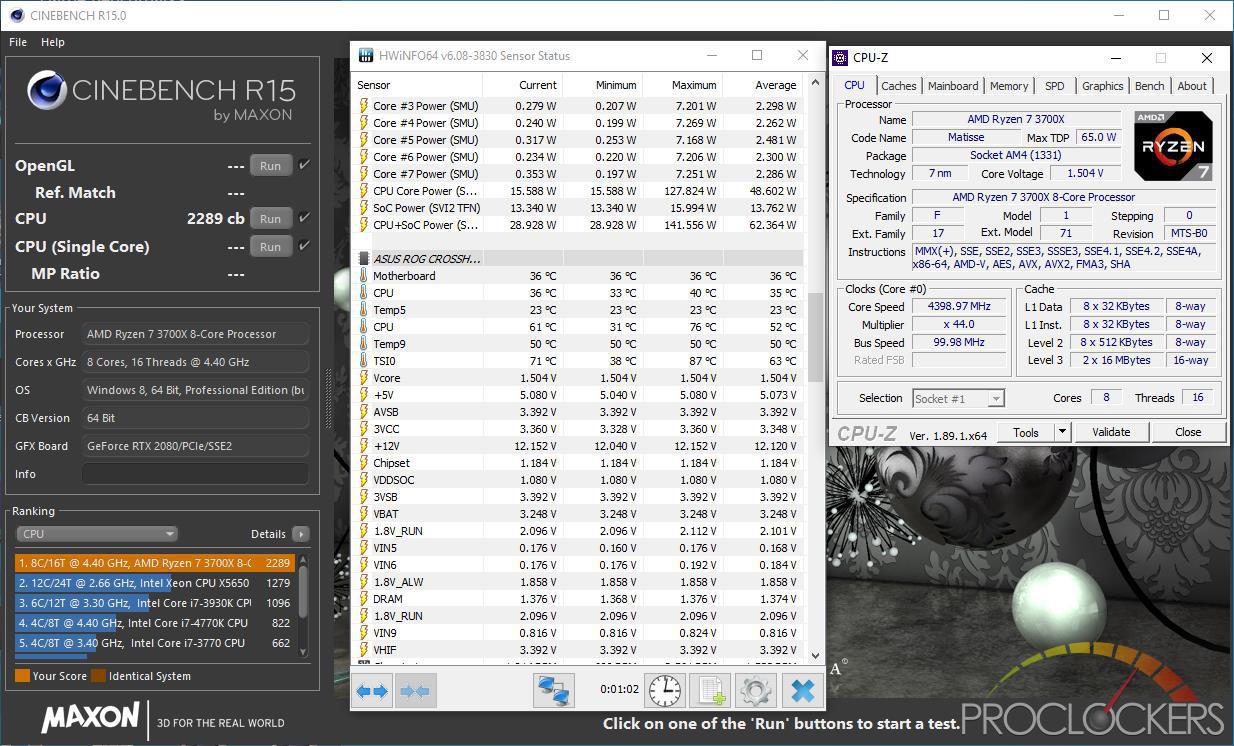
Task: Click thermometer icon beside Temp5 row
Action: 364,310
